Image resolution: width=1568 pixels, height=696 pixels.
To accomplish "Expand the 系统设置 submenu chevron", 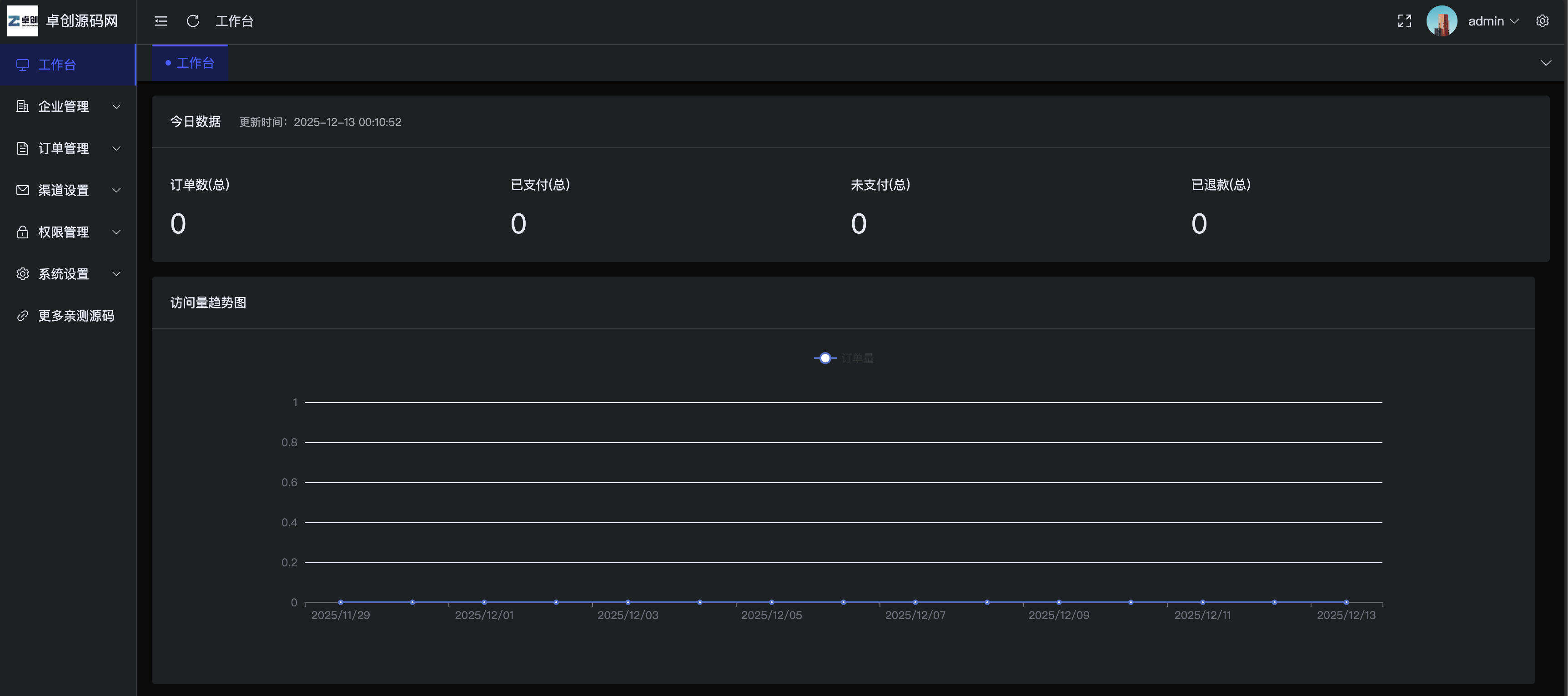I will pyautogui.click(x=116, y=274).
